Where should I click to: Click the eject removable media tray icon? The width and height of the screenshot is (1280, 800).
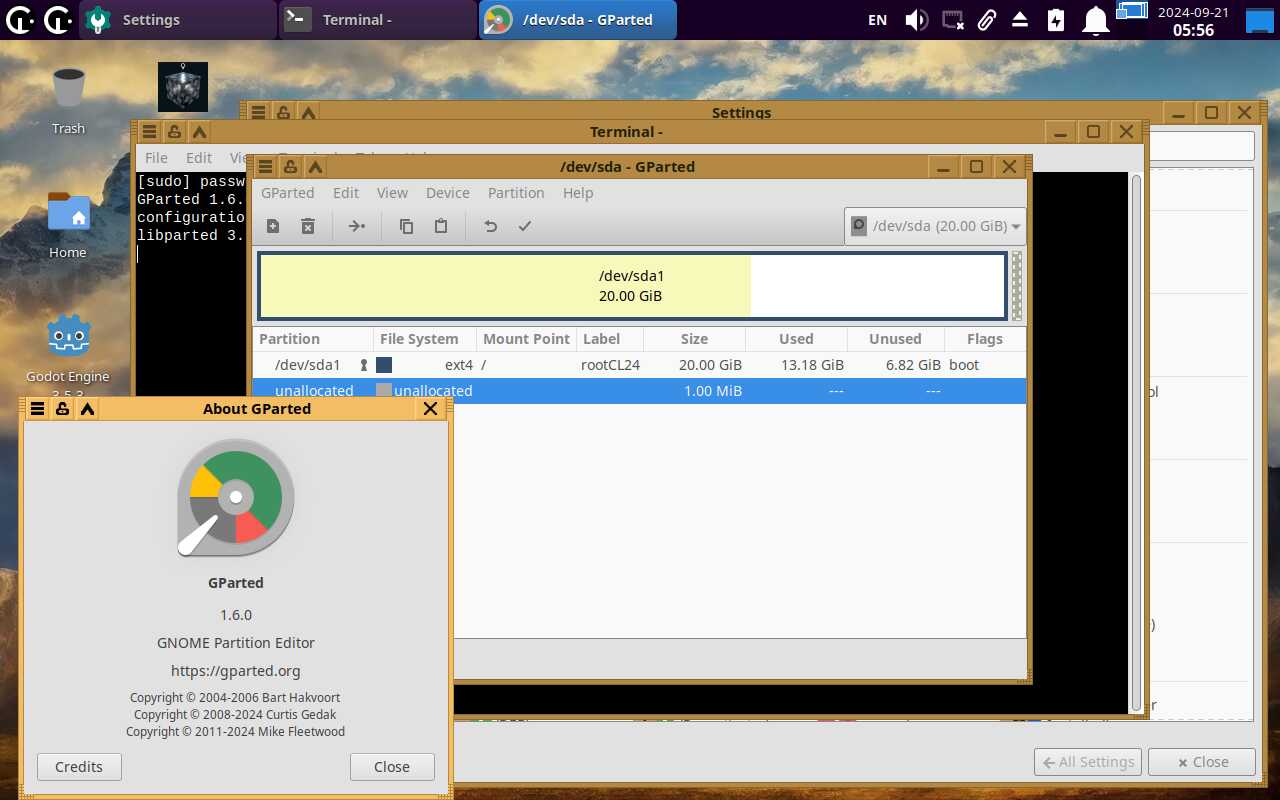click(1020, 20)
